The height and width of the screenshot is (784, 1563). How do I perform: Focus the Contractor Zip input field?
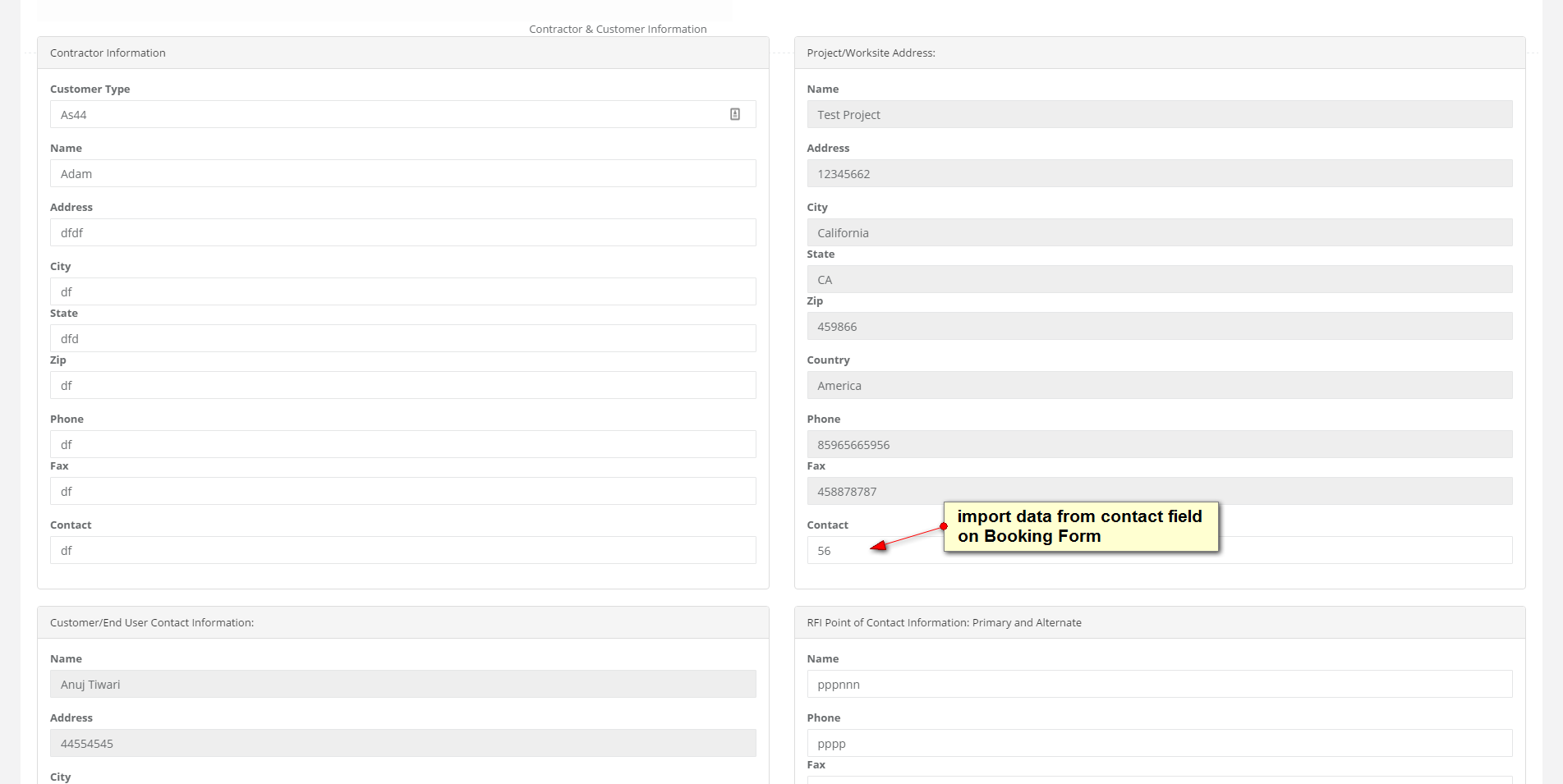pos(402,386)
